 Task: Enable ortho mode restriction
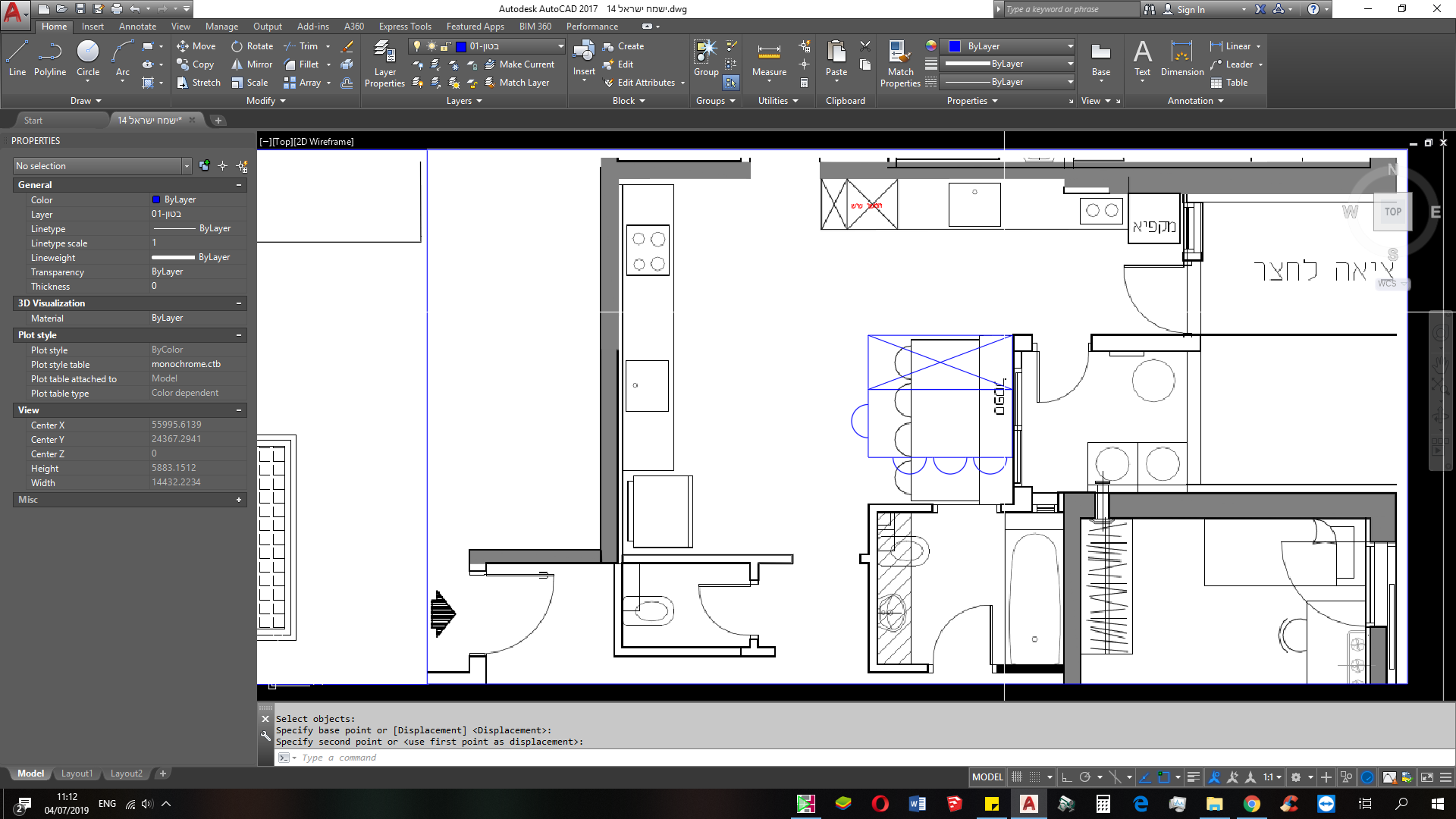click(1066, 777)
